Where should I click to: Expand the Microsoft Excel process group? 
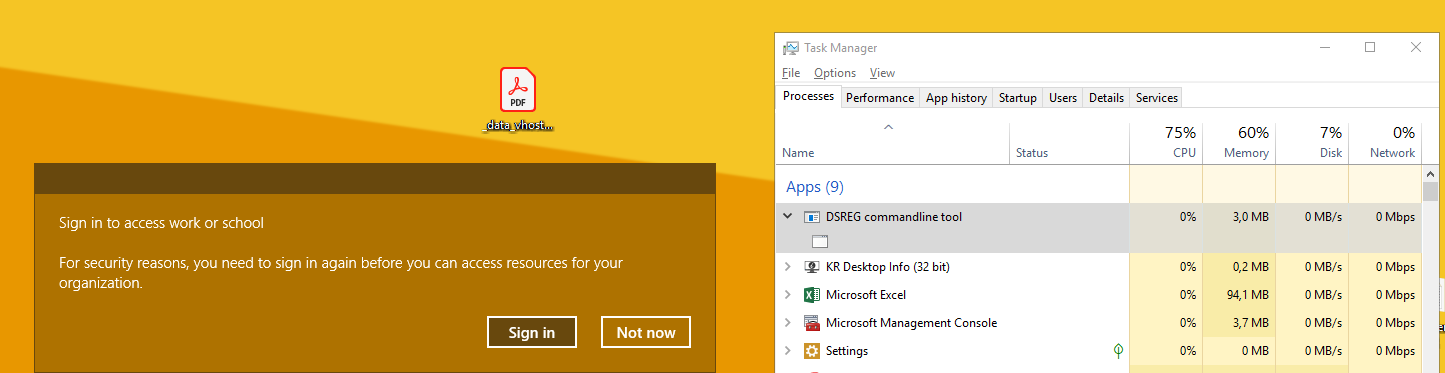788,295
